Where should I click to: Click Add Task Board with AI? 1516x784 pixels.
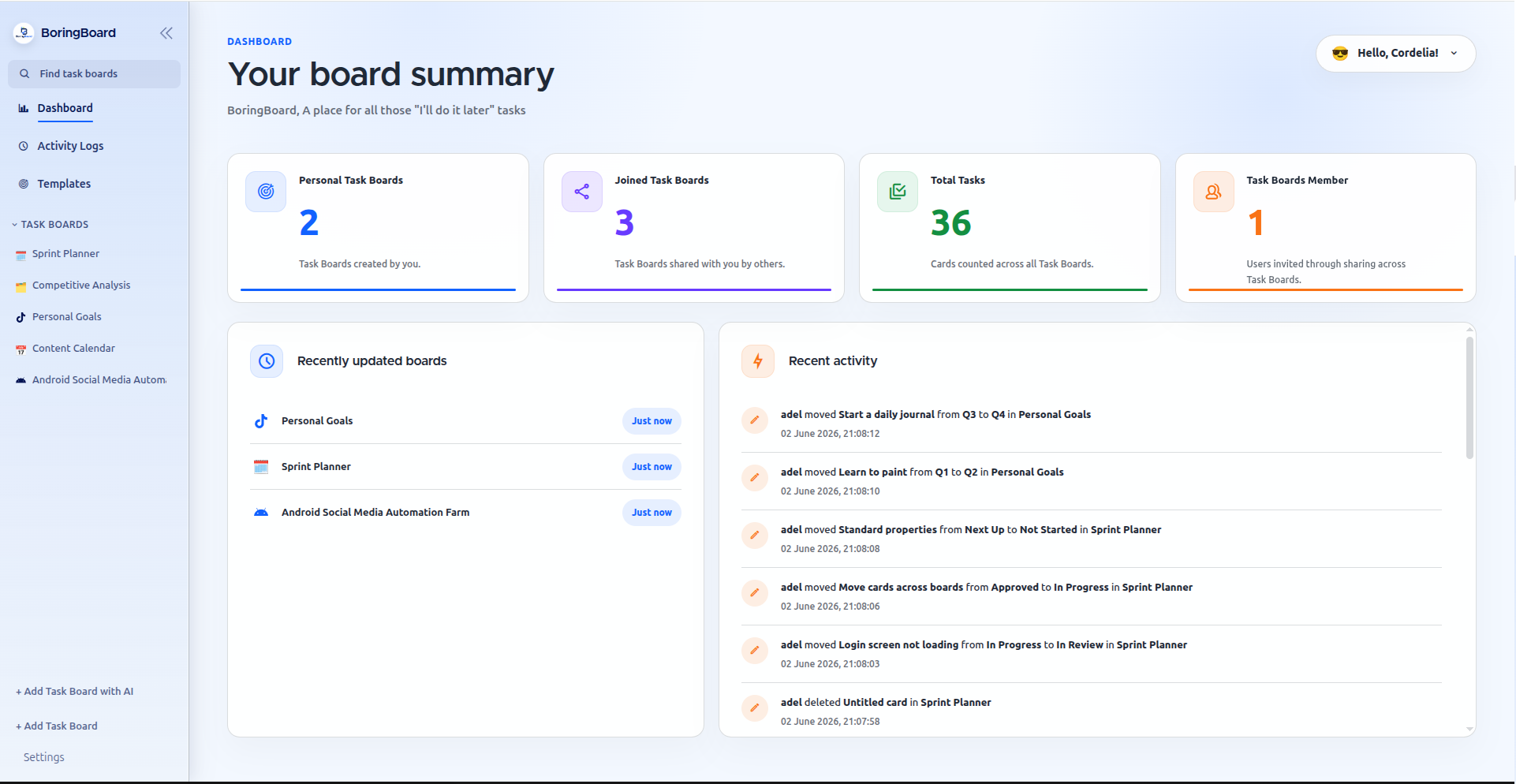coord(75,692)
